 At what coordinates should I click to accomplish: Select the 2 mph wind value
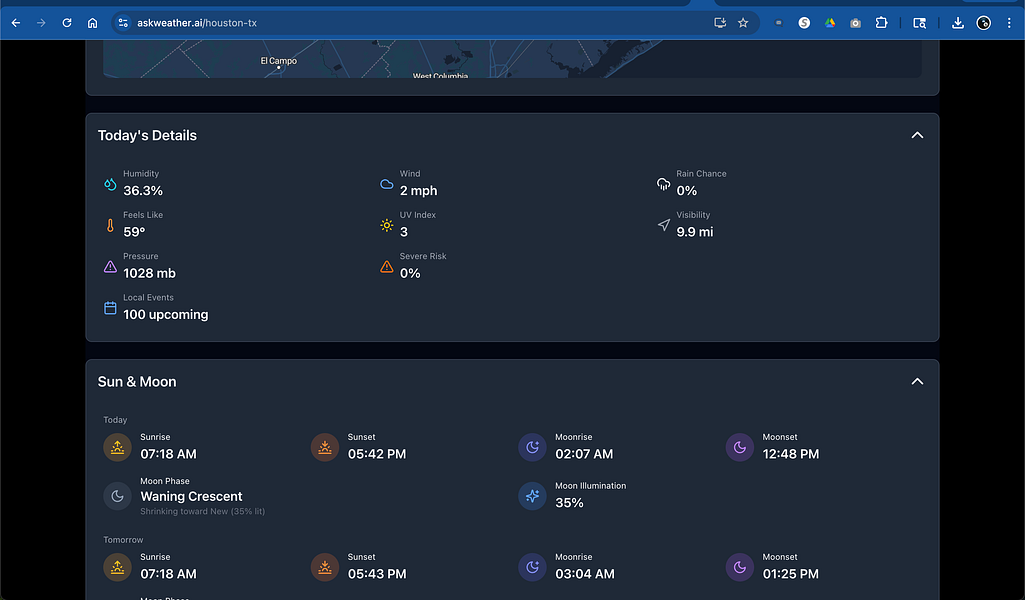coord(418,191)
